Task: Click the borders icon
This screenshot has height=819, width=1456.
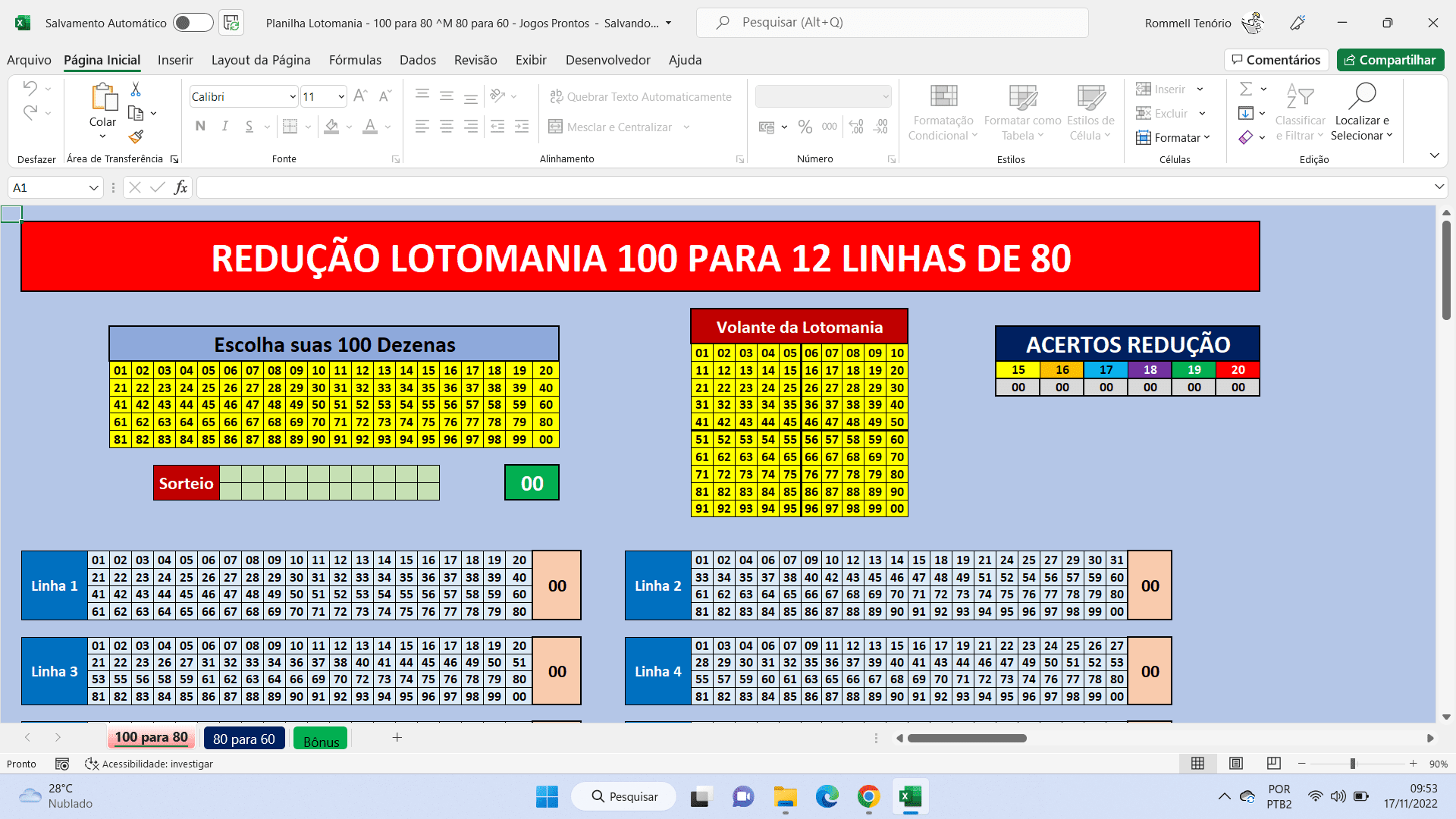Action: click(290, 127)
